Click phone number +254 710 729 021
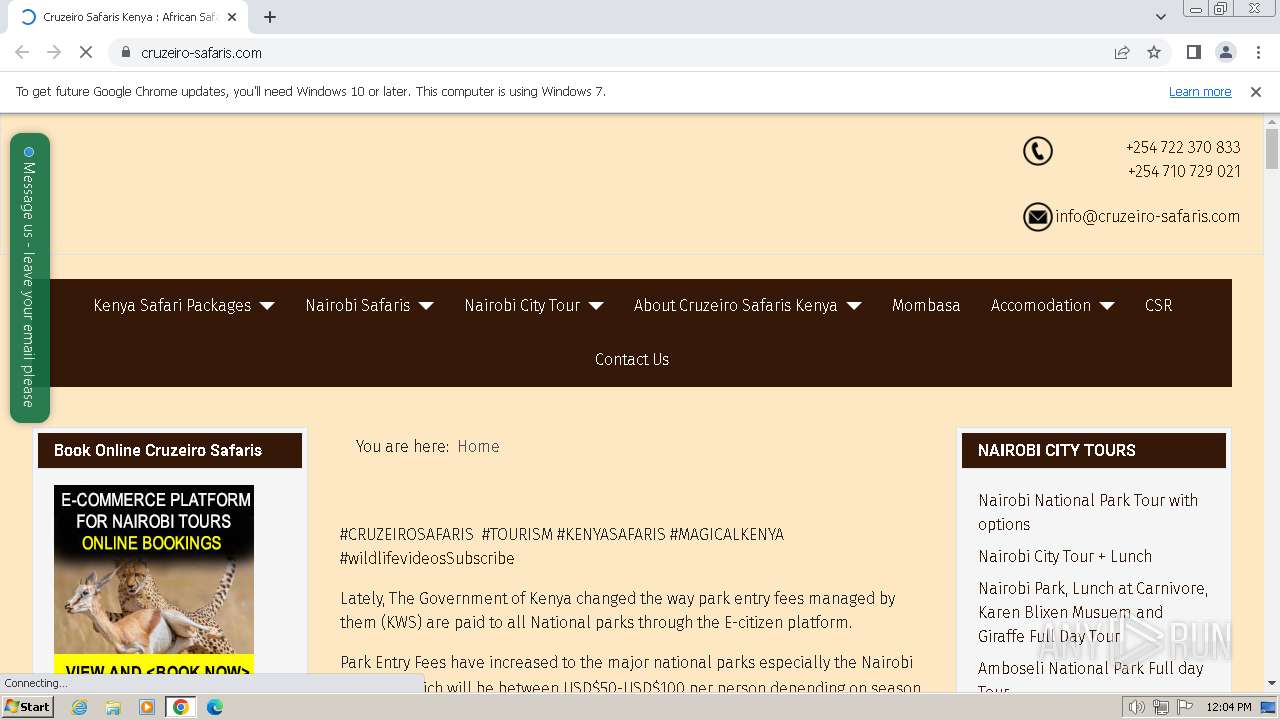Viewport: 1280px width, 720px height. pyautogui.click(x=1184, y=171)
